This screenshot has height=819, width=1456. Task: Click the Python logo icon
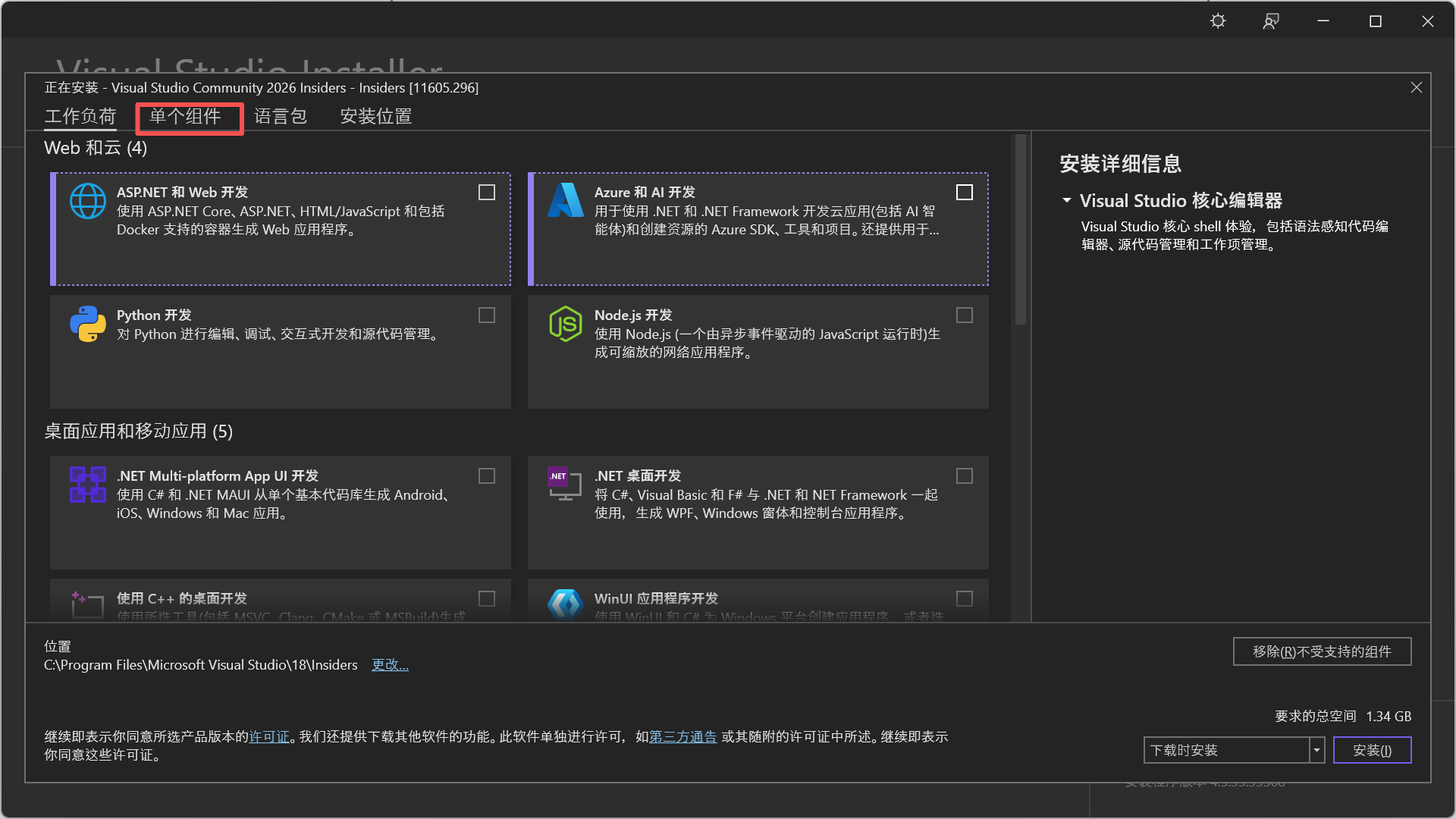tap(88, 324)
